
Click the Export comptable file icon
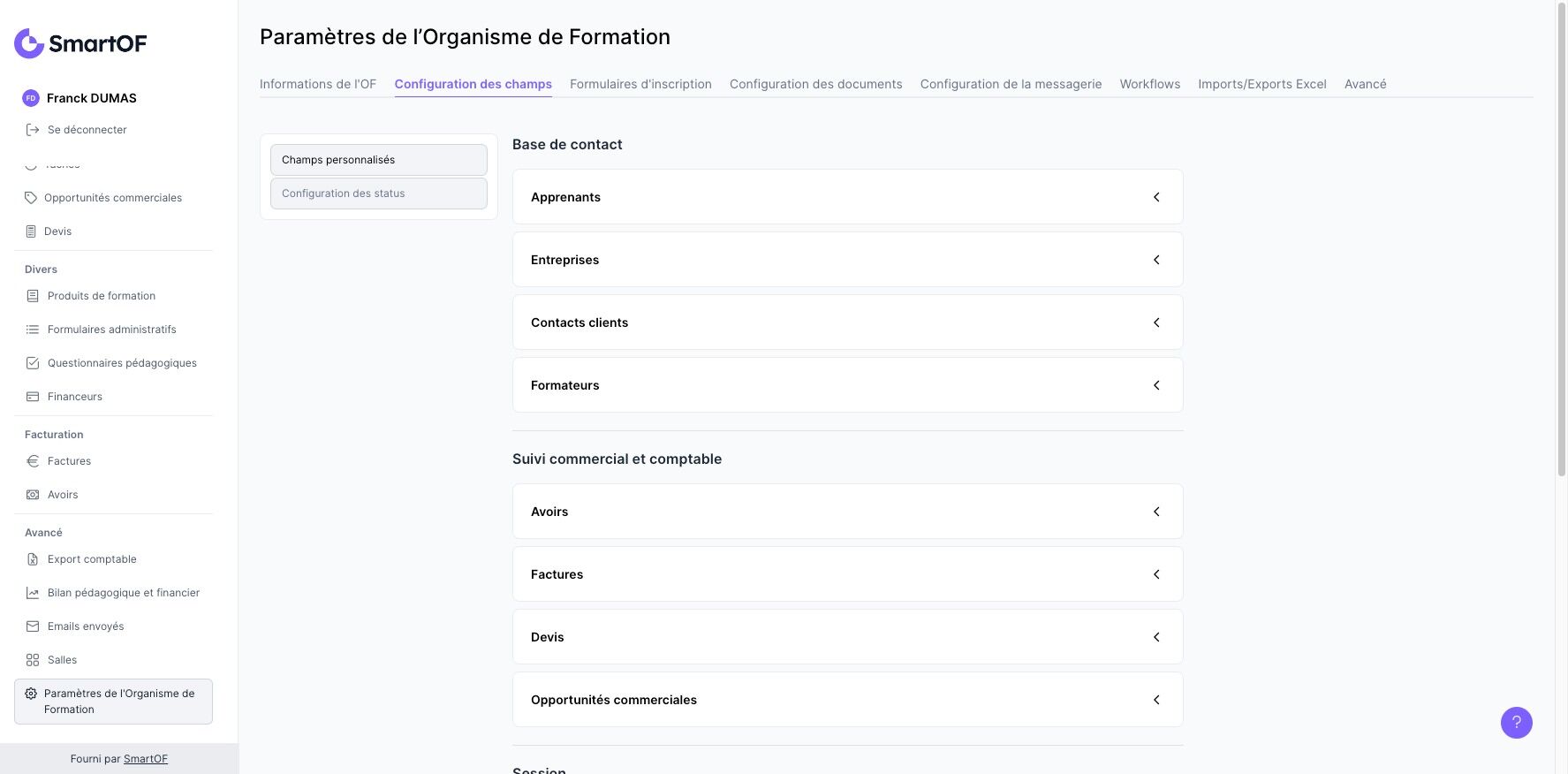pos(33,559)
